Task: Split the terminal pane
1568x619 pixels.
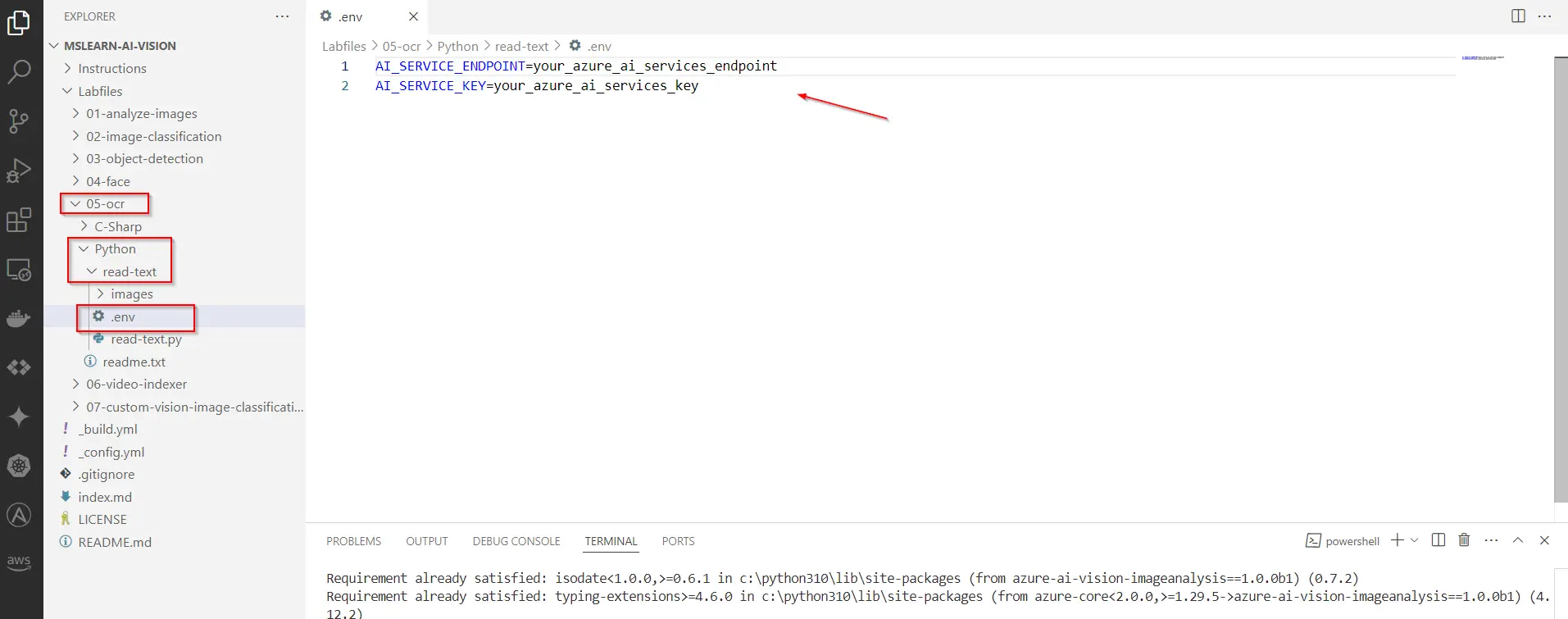Action: point(1438,540)
